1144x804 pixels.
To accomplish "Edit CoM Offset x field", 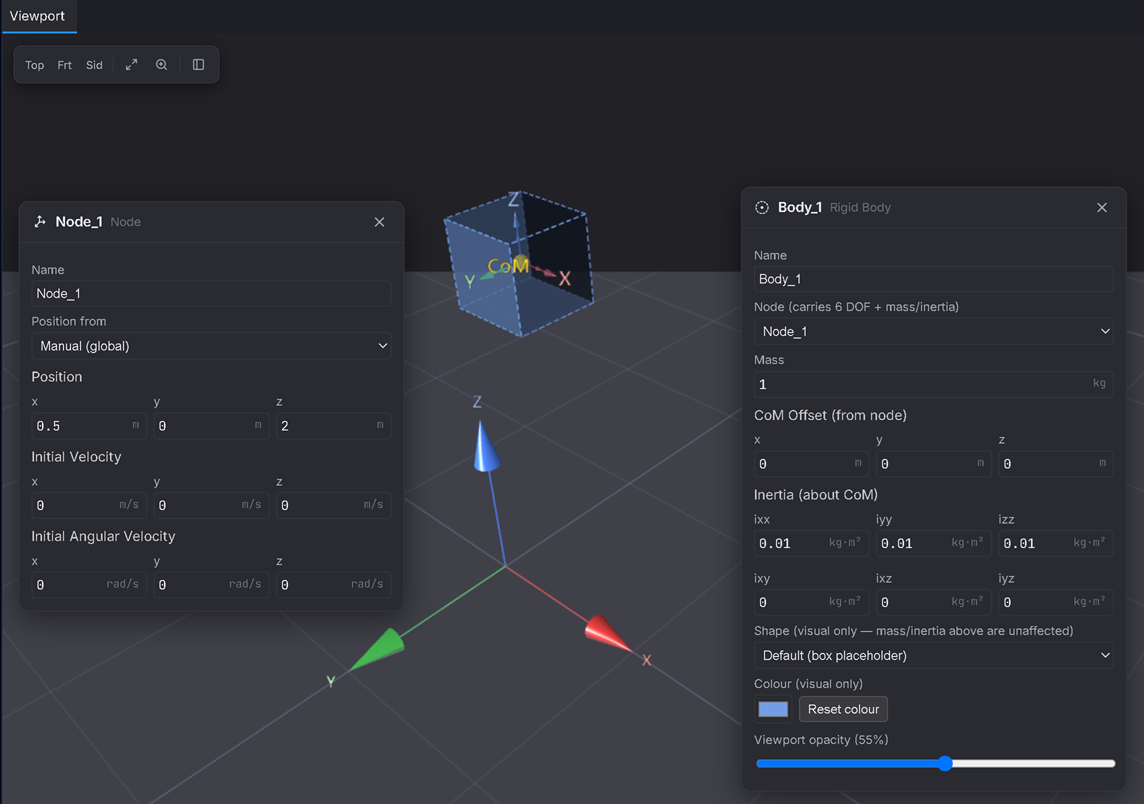I will tap(811, 463).
